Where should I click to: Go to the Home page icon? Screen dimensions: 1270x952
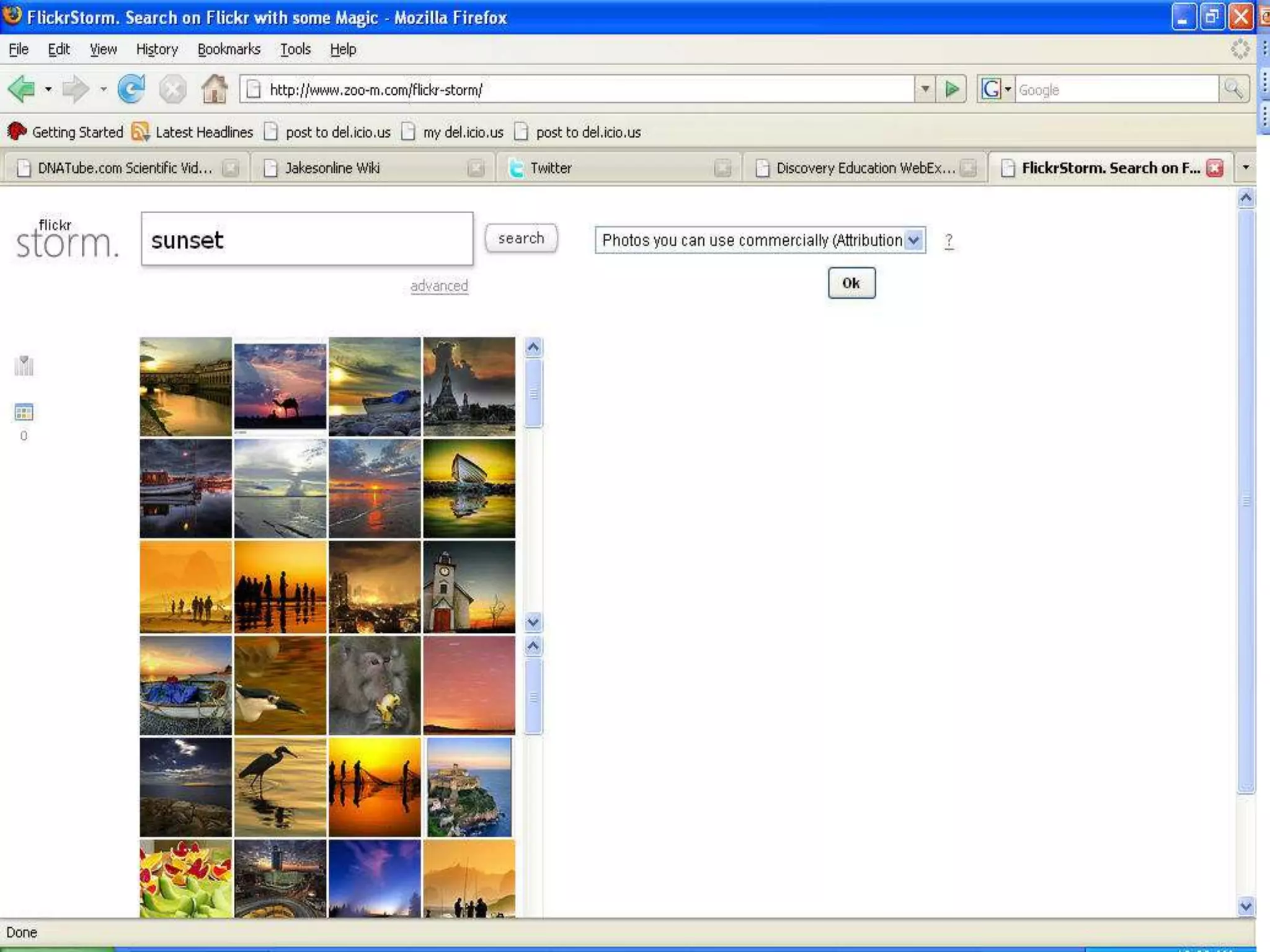point(215,89)
